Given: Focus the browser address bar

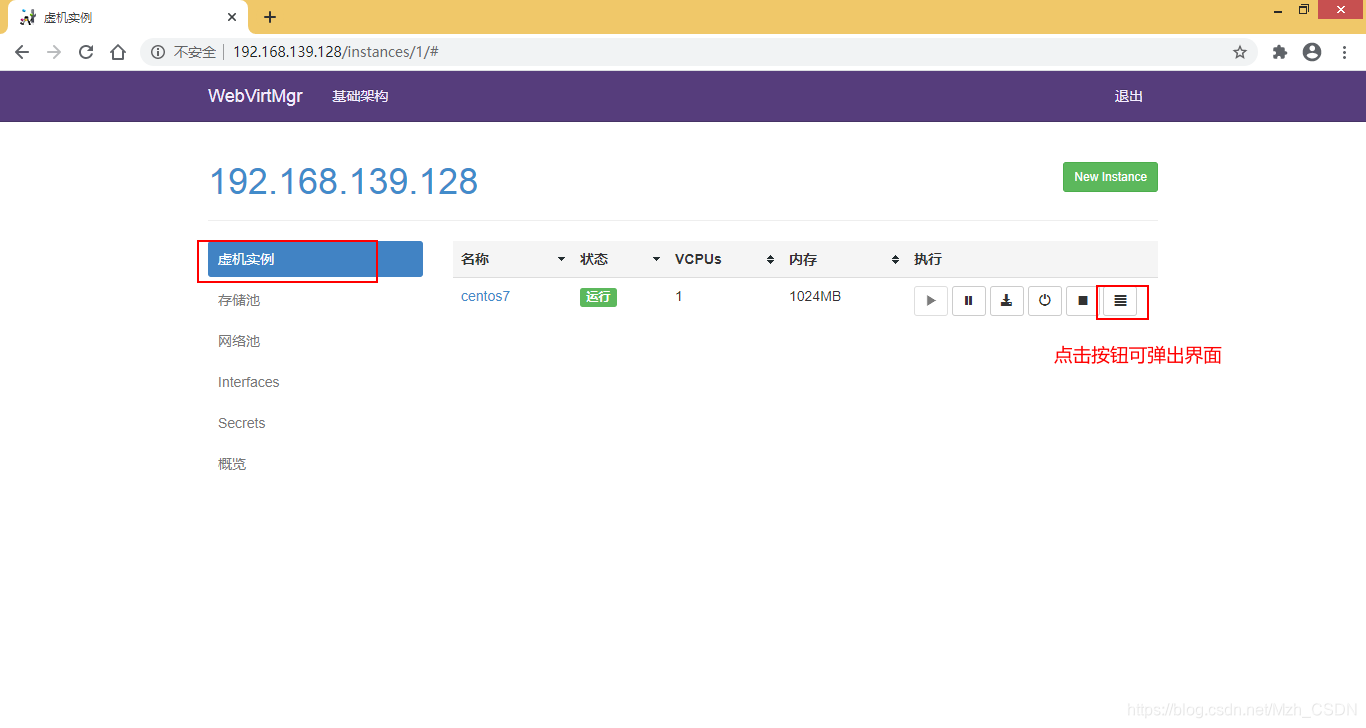Looking at the screenshot, I should point(700,52).
